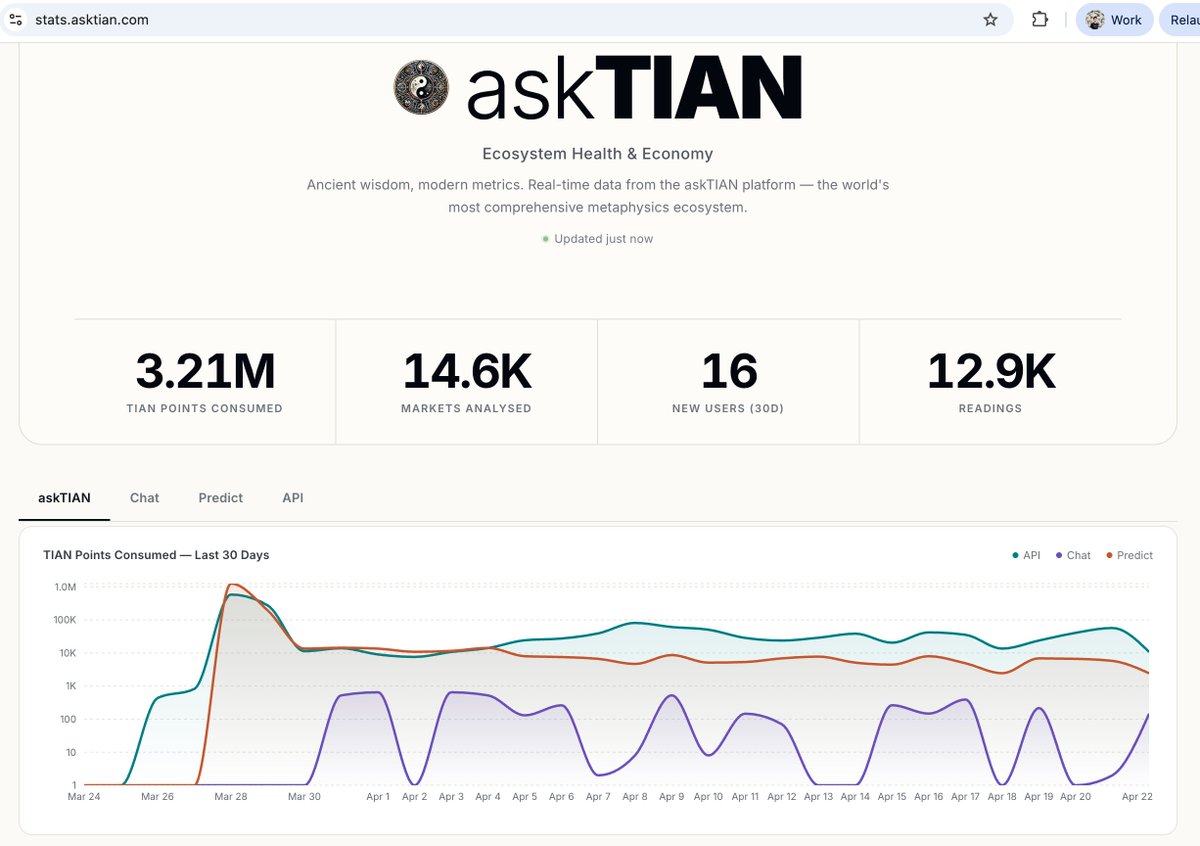Click the TIAN POINTS CONSUMED label
Viewport: 1200px width, 846px height.
coord(205,408)
